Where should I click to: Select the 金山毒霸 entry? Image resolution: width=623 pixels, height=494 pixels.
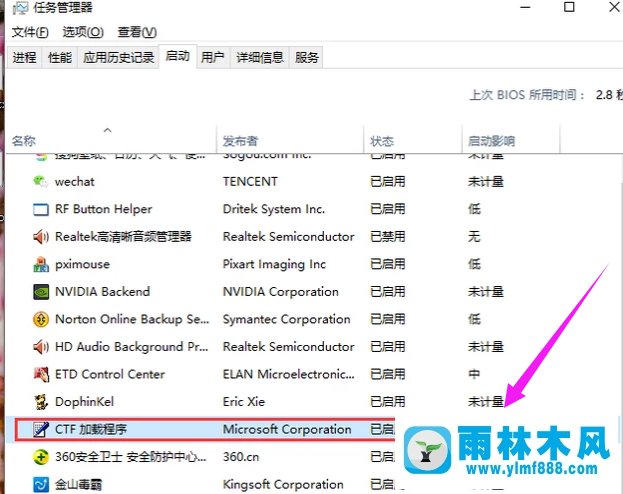tap(78, 484)
